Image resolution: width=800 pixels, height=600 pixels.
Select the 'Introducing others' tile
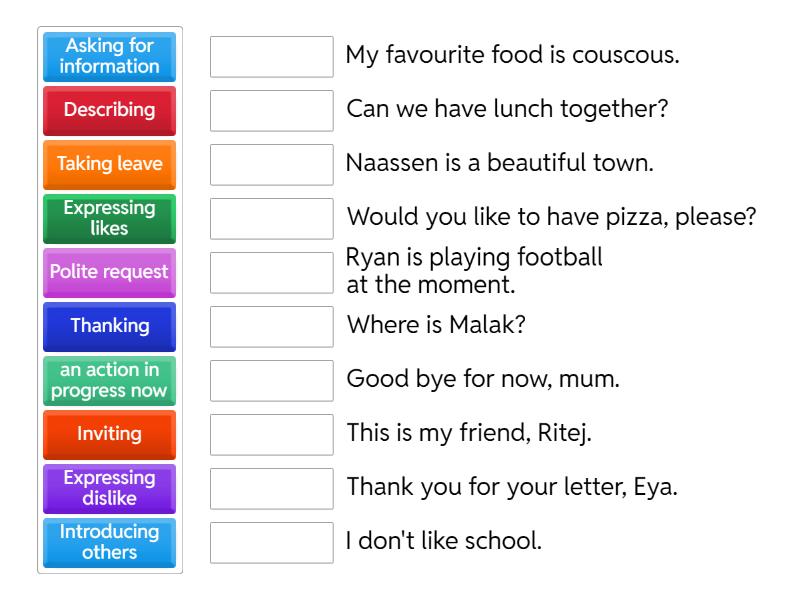pos(109,542)
